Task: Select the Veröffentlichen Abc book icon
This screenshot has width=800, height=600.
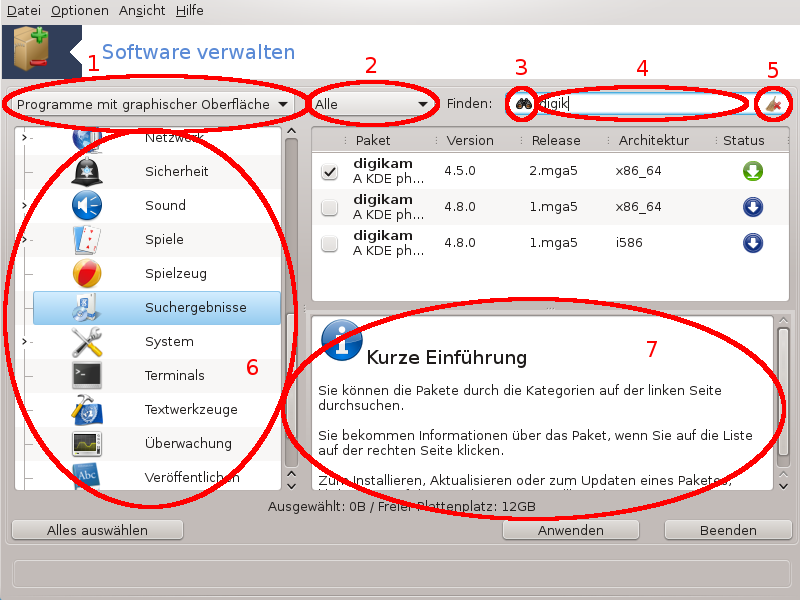Action: [87, 477]
